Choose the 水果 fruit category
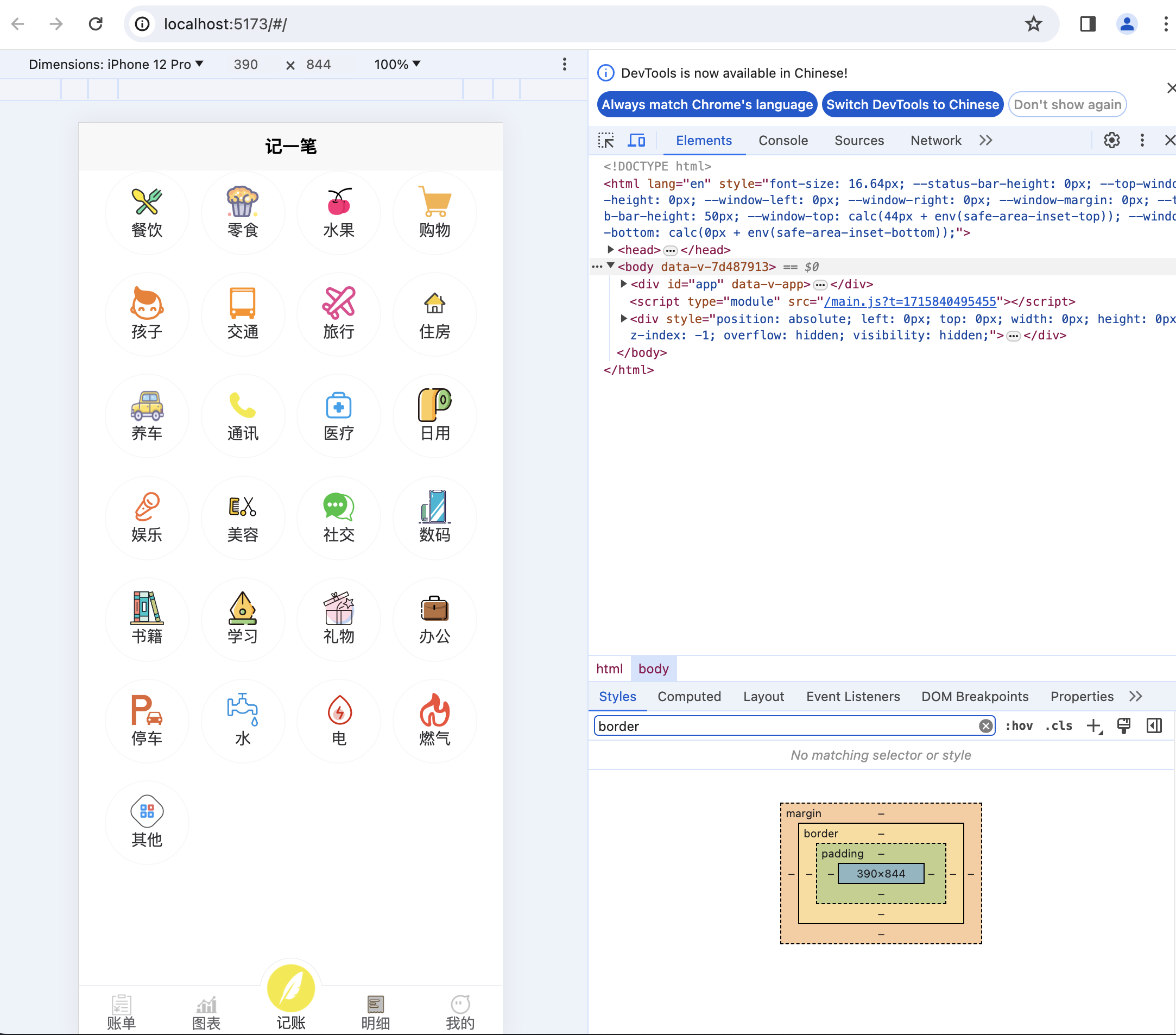The image size is (1176, 1035). pyautogui.click(x=339, y=213)
